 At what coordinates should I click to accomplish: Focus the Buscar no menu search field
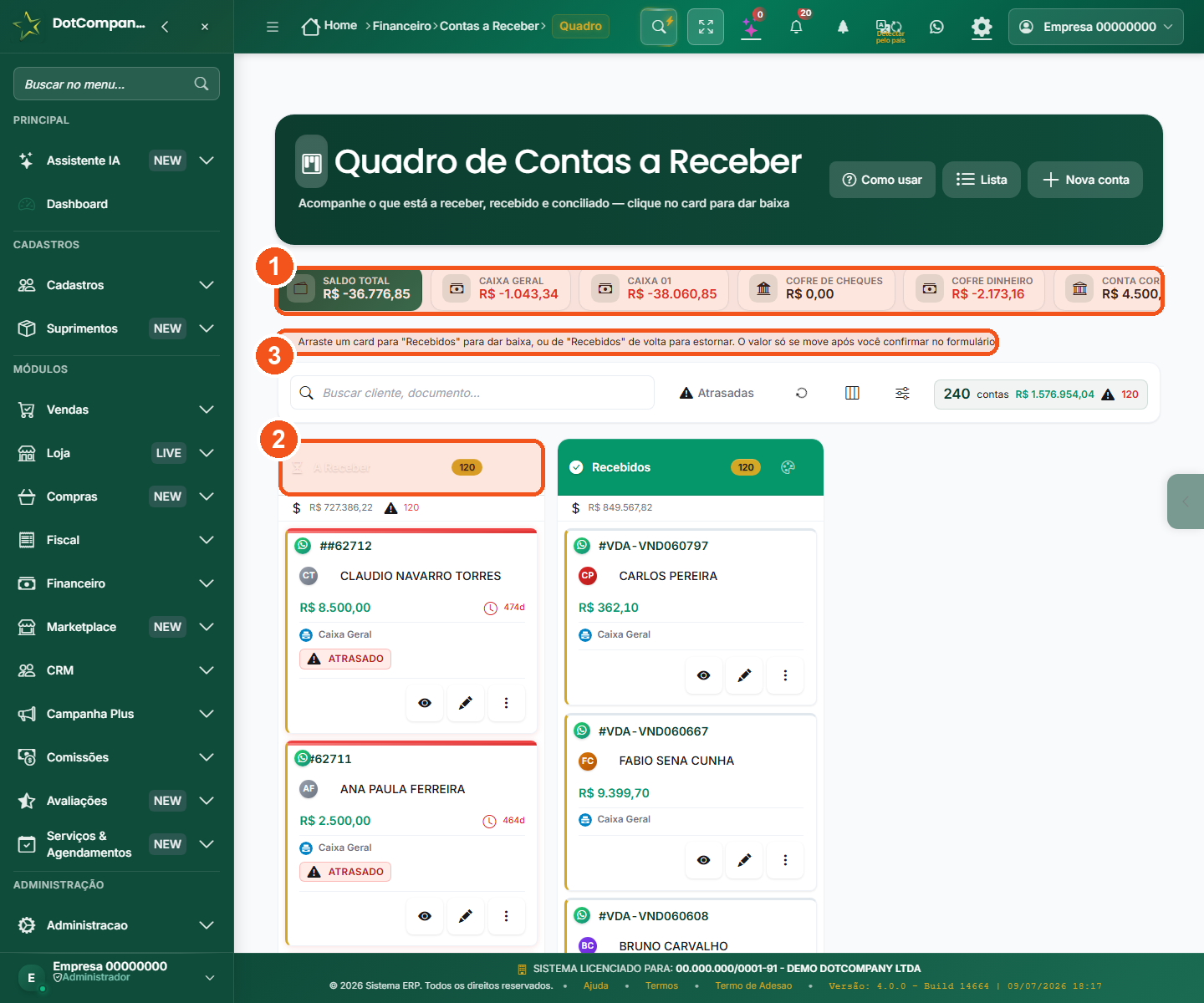click(116, 84)
